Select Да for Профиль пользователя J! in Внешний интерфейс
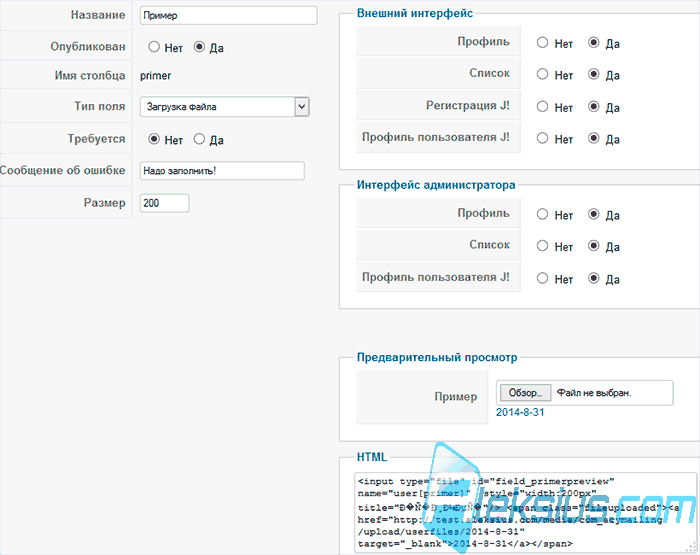The width and height of the screenshot is (700, 555). (593, 138)
